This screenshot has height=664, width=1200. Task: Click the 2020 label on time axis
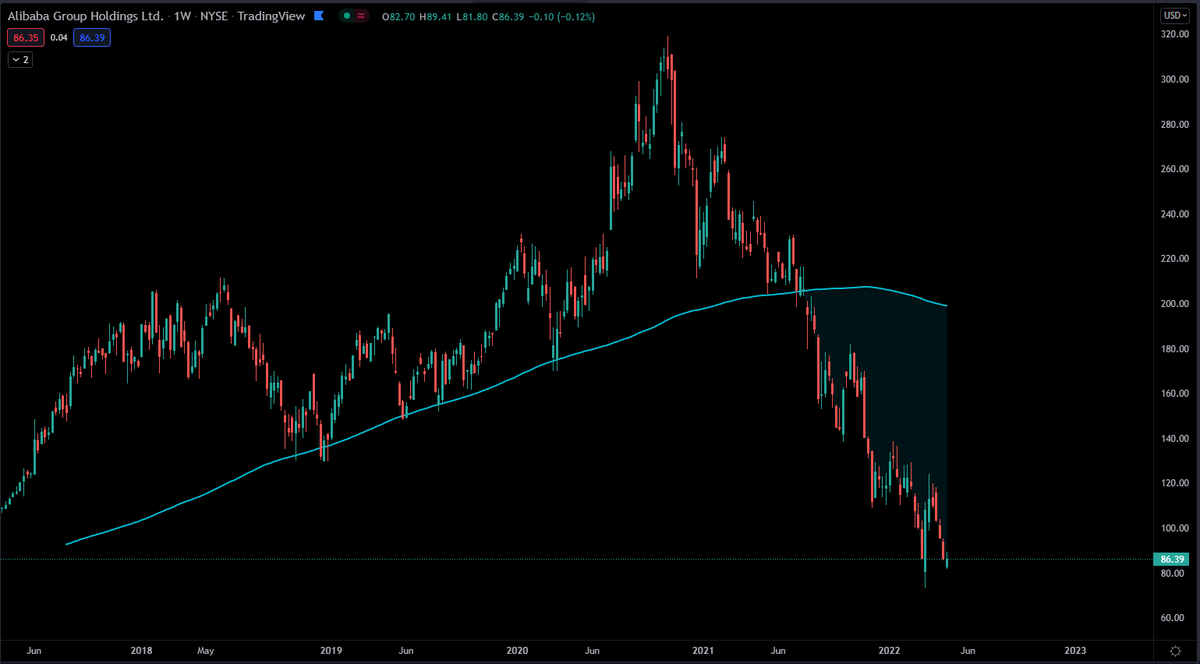tap(519, 650)
